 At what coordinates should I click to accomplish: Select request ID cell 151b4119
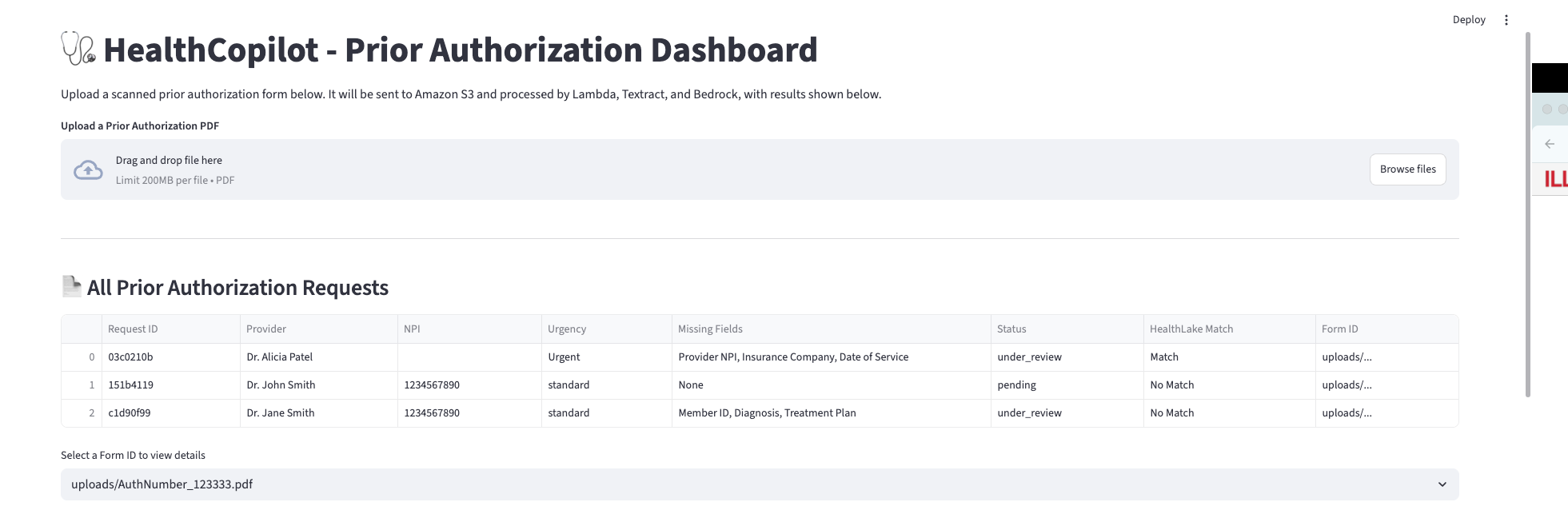tap(171, 385)
